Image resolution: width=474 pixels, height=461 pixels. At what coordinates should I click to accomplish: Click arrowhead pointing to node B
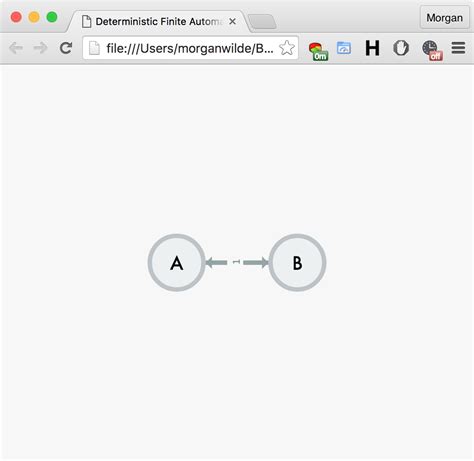264,263
